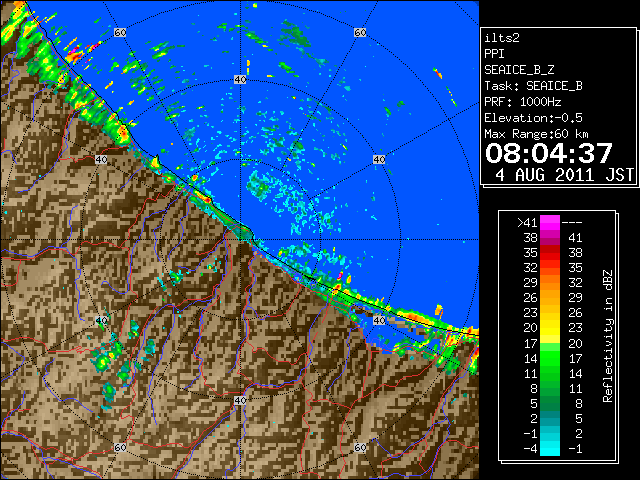Click the scan time "08:04:37"
This screenshot has height=480, width=640.
coord(549,153)
